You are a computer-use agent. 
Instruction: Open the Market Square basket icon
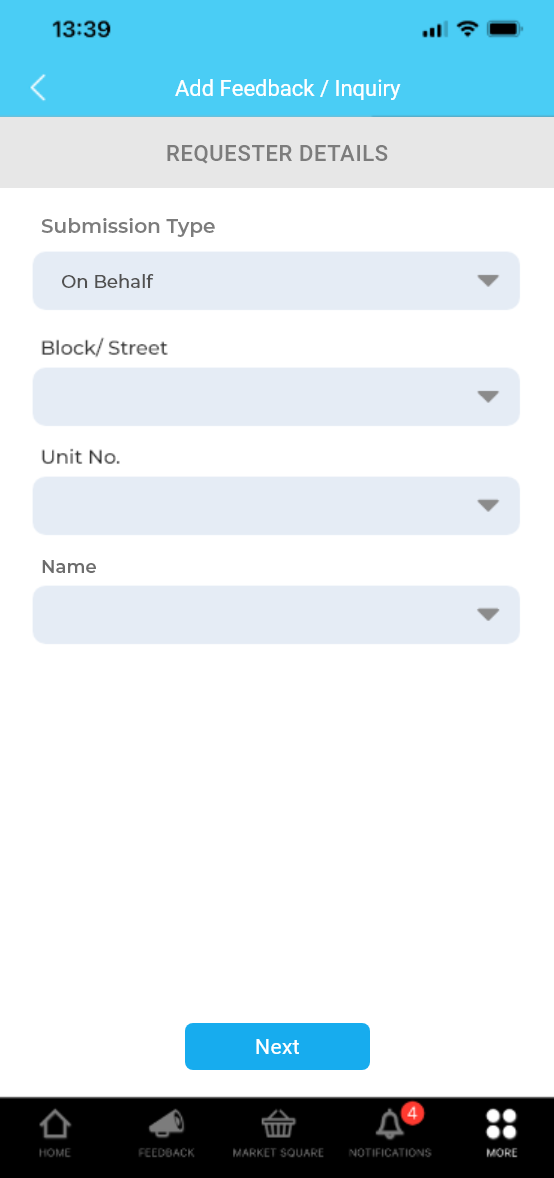278,1125
